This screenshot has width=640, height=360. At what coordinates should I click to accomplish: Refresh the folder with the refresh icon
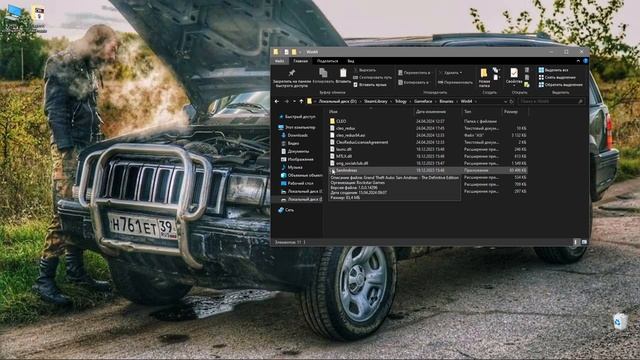pos(512,101)
